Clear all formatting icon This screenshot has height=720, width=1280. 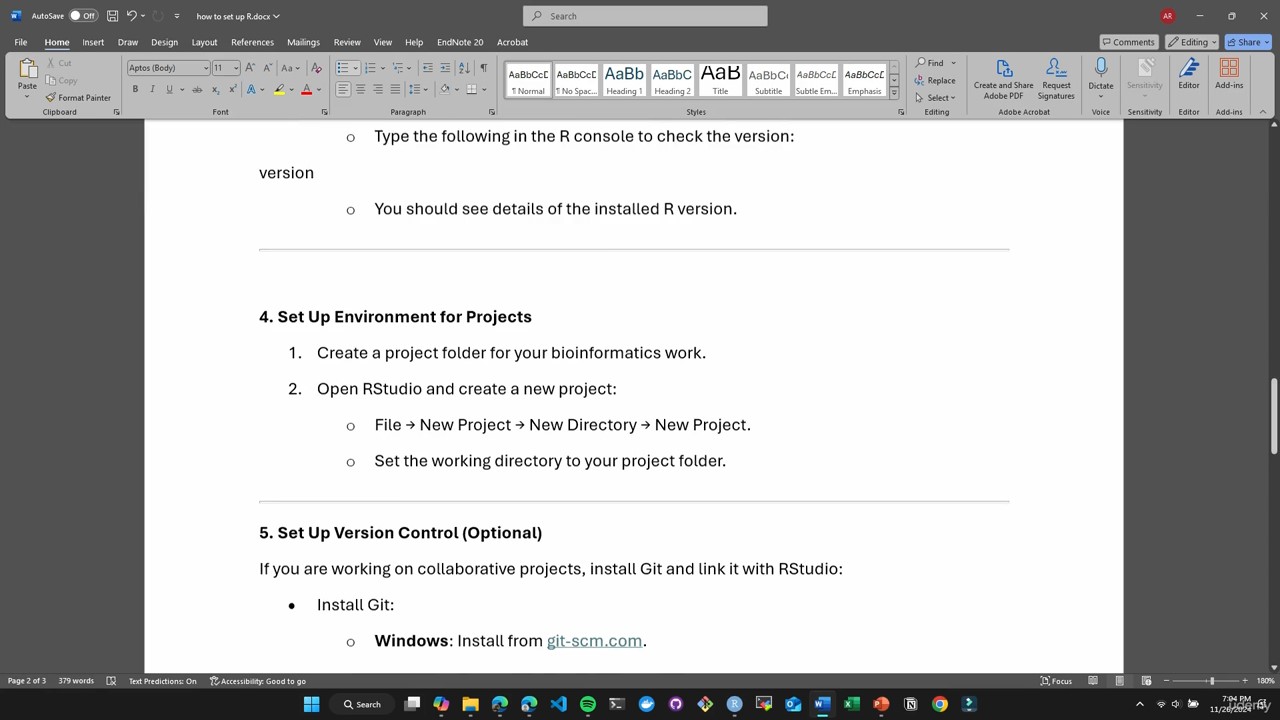(317, 68)
